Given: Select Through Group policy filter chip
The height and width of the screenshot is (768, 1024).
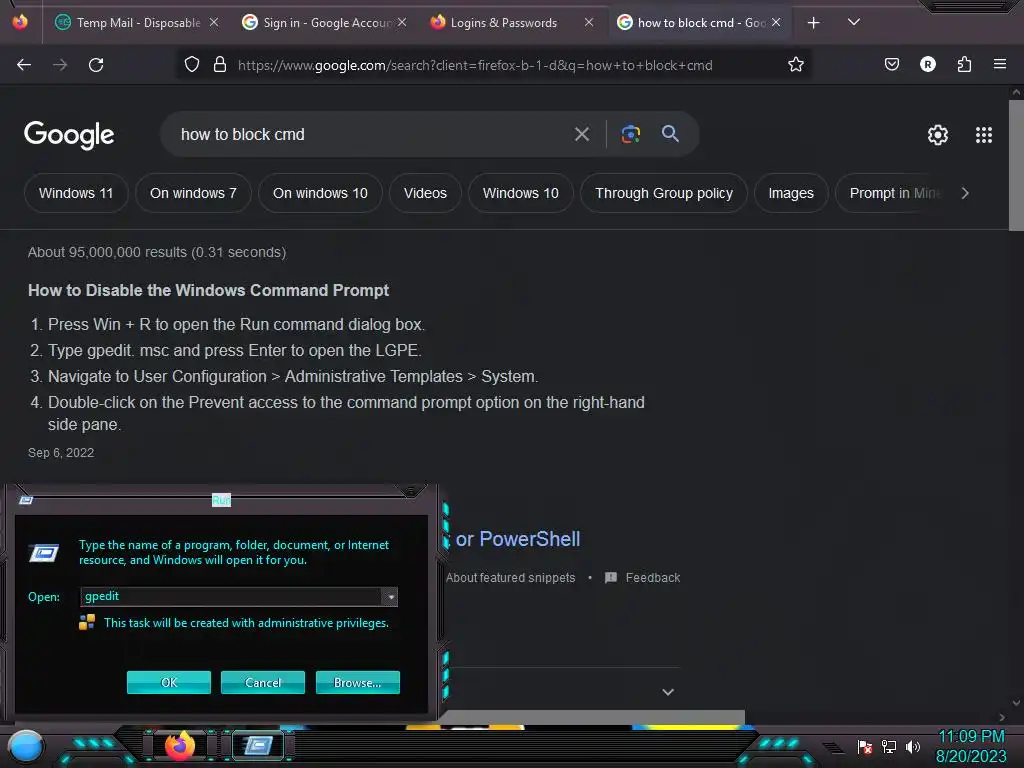Looking at the screenshot, I should (664, 193).
